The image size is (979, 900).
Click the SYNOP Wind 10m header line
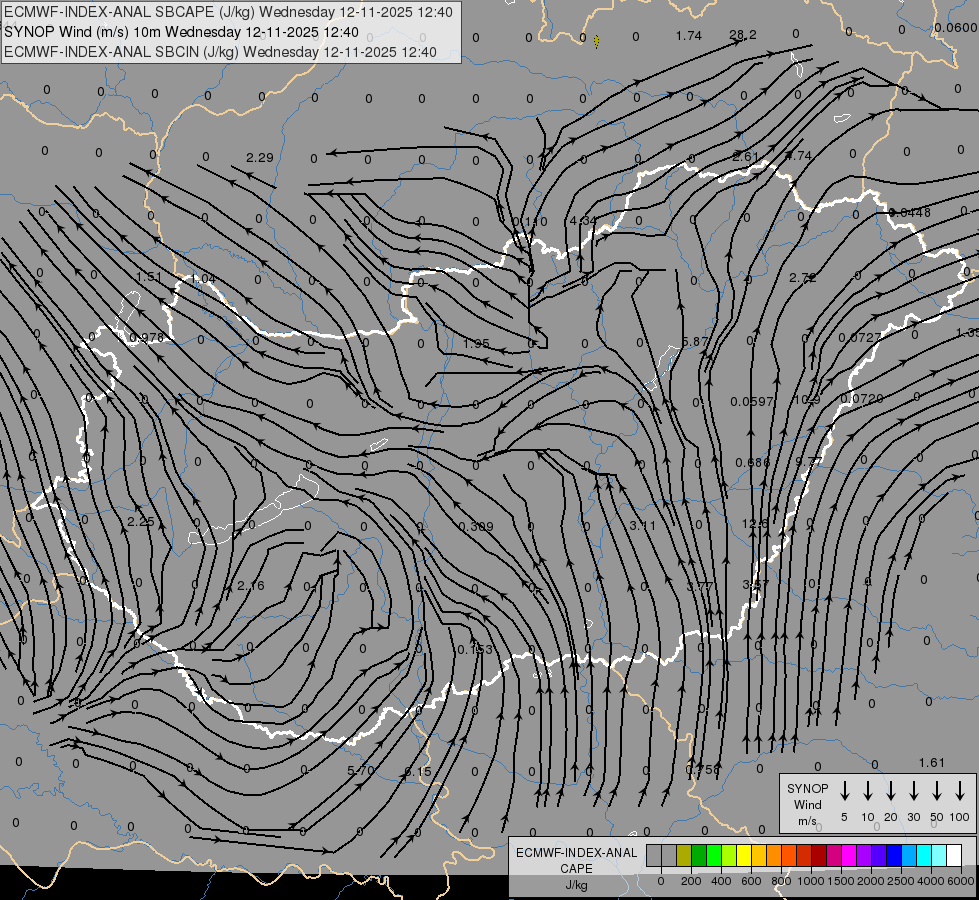[182, 32]
